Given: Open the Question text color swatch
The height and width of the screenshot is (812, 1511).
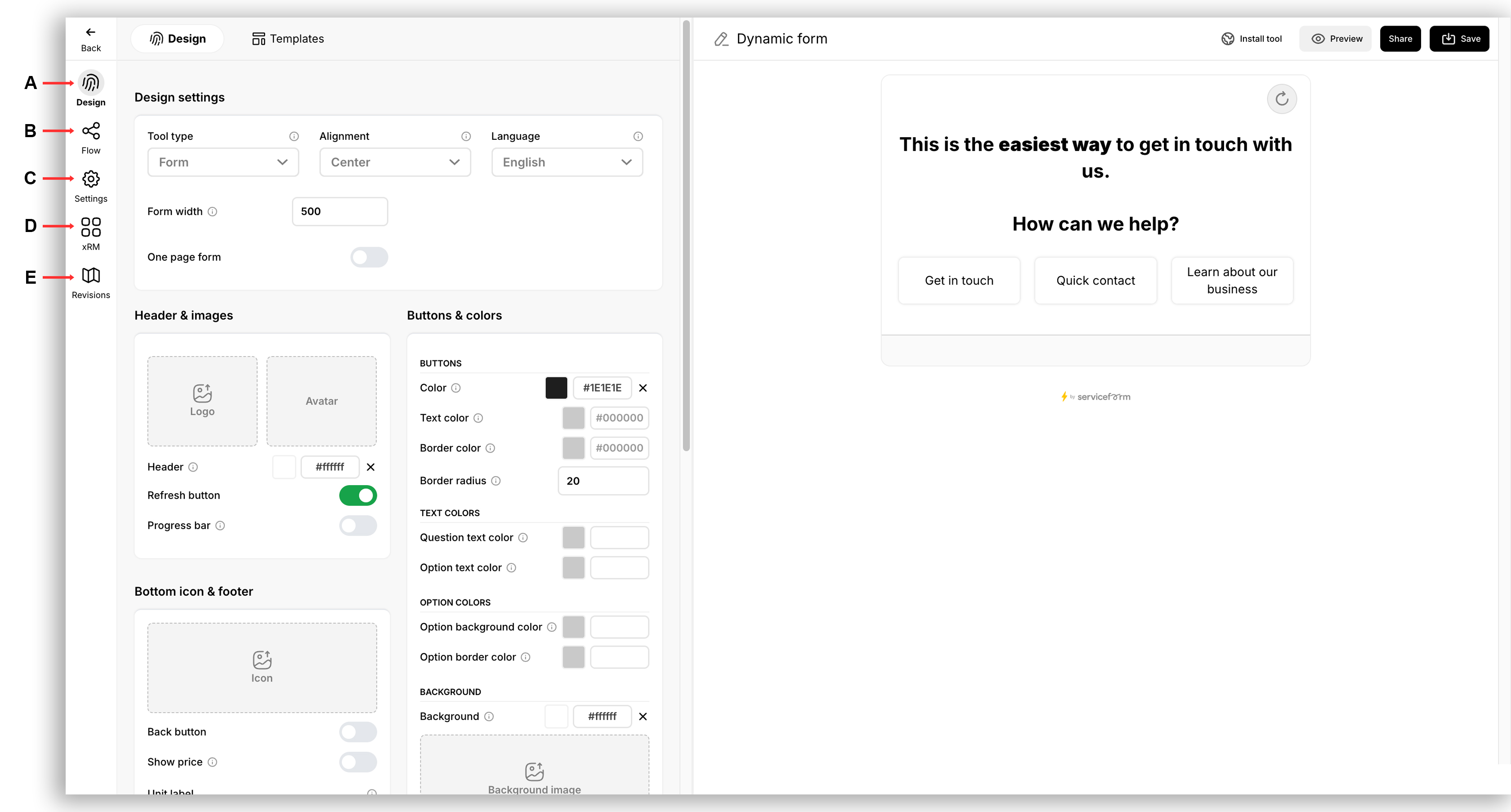Looking at the screenshot, I should pyautogui.click(x=573, y=538).
